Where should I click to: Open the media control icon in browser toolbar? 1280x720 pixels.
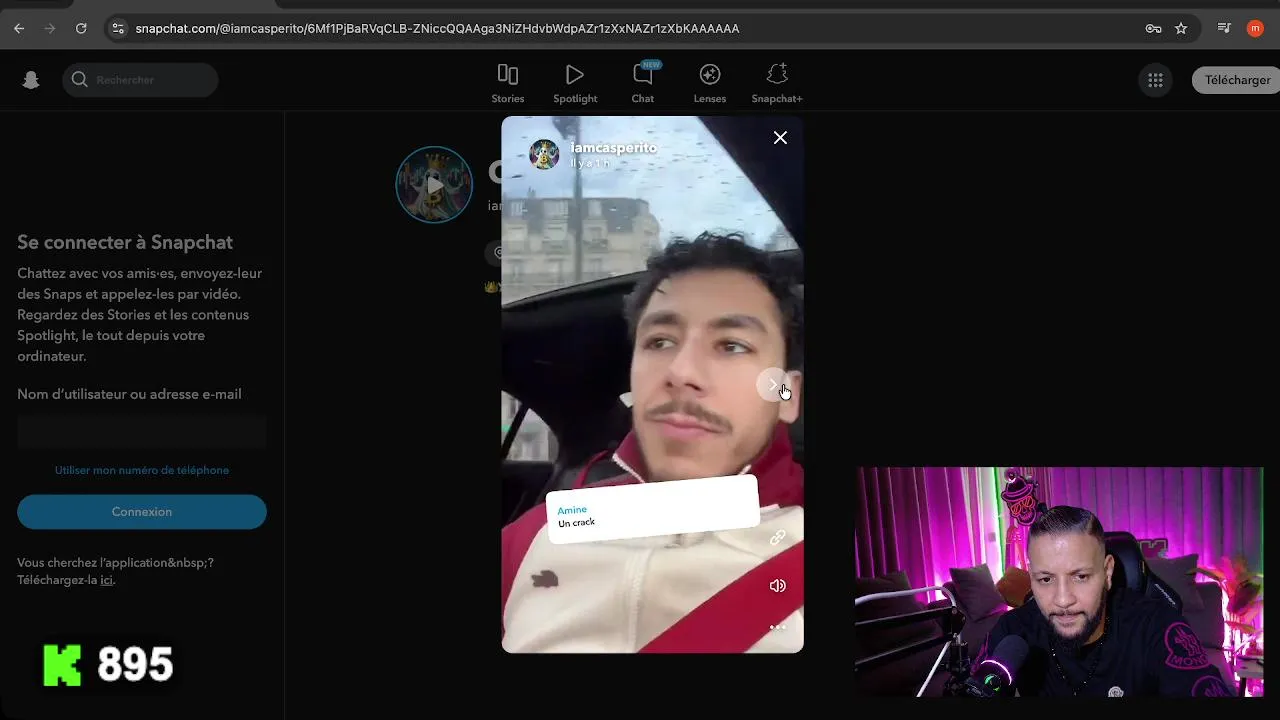(x=1224, y=29)
